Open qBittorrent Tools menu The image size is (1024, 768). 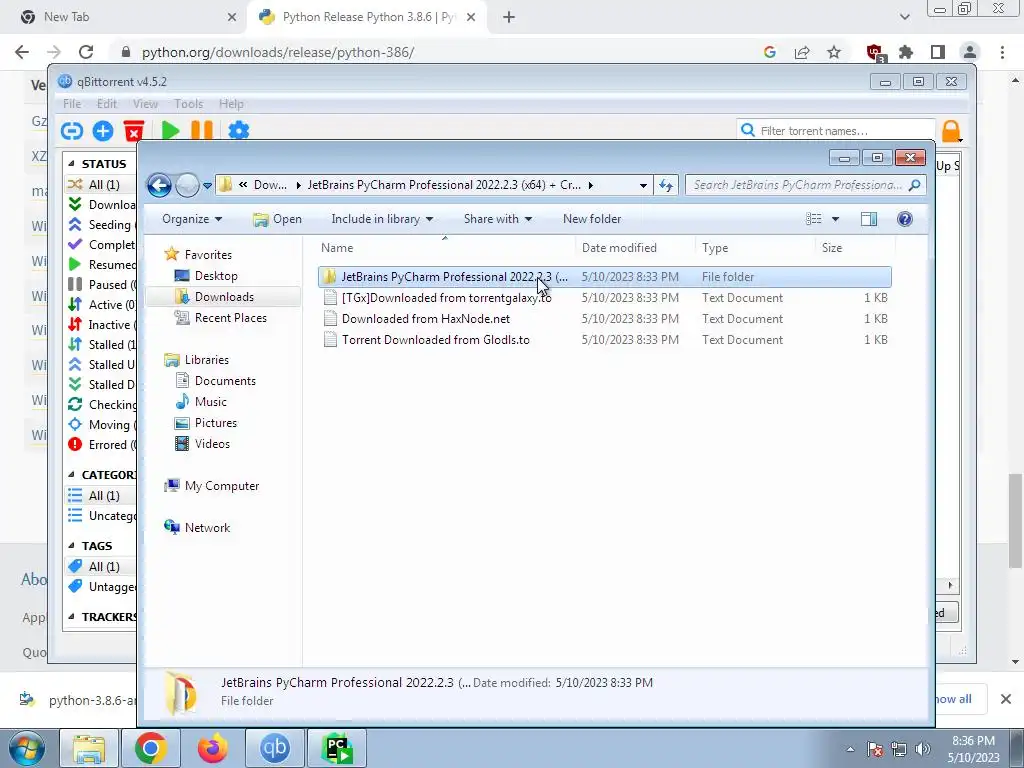[188, 104]
